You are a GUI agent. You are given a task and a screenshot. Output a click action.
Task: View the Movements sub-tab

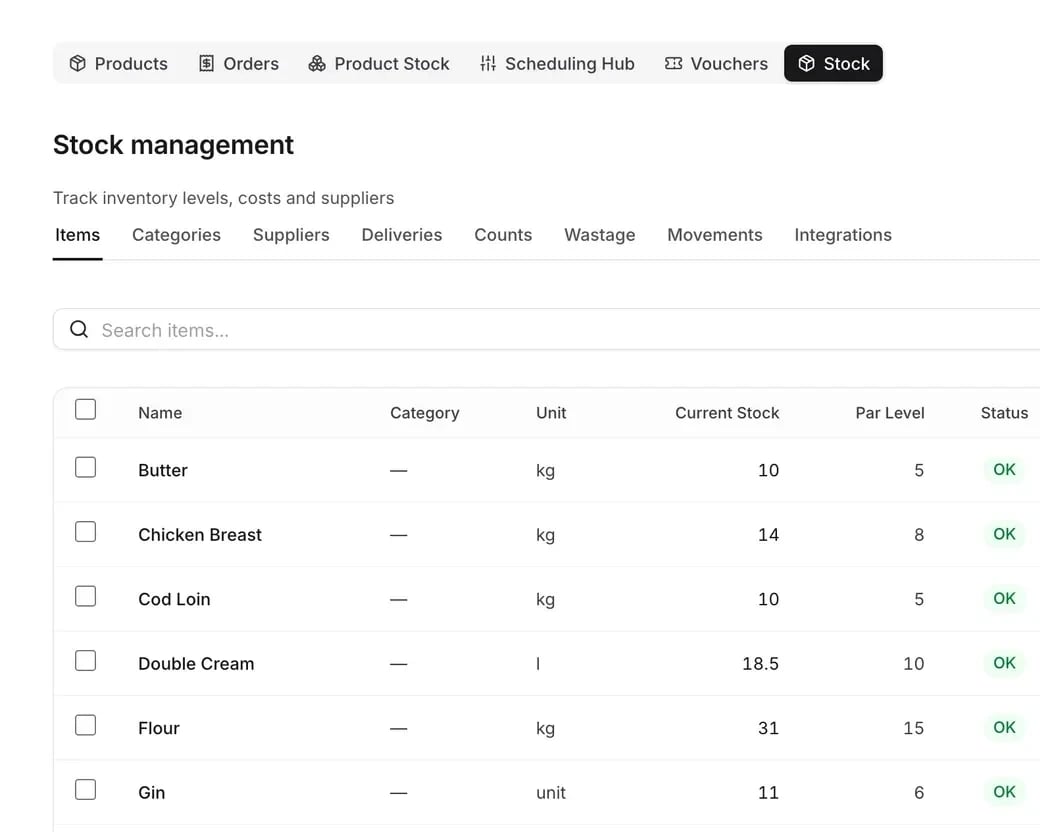[715, 235]
